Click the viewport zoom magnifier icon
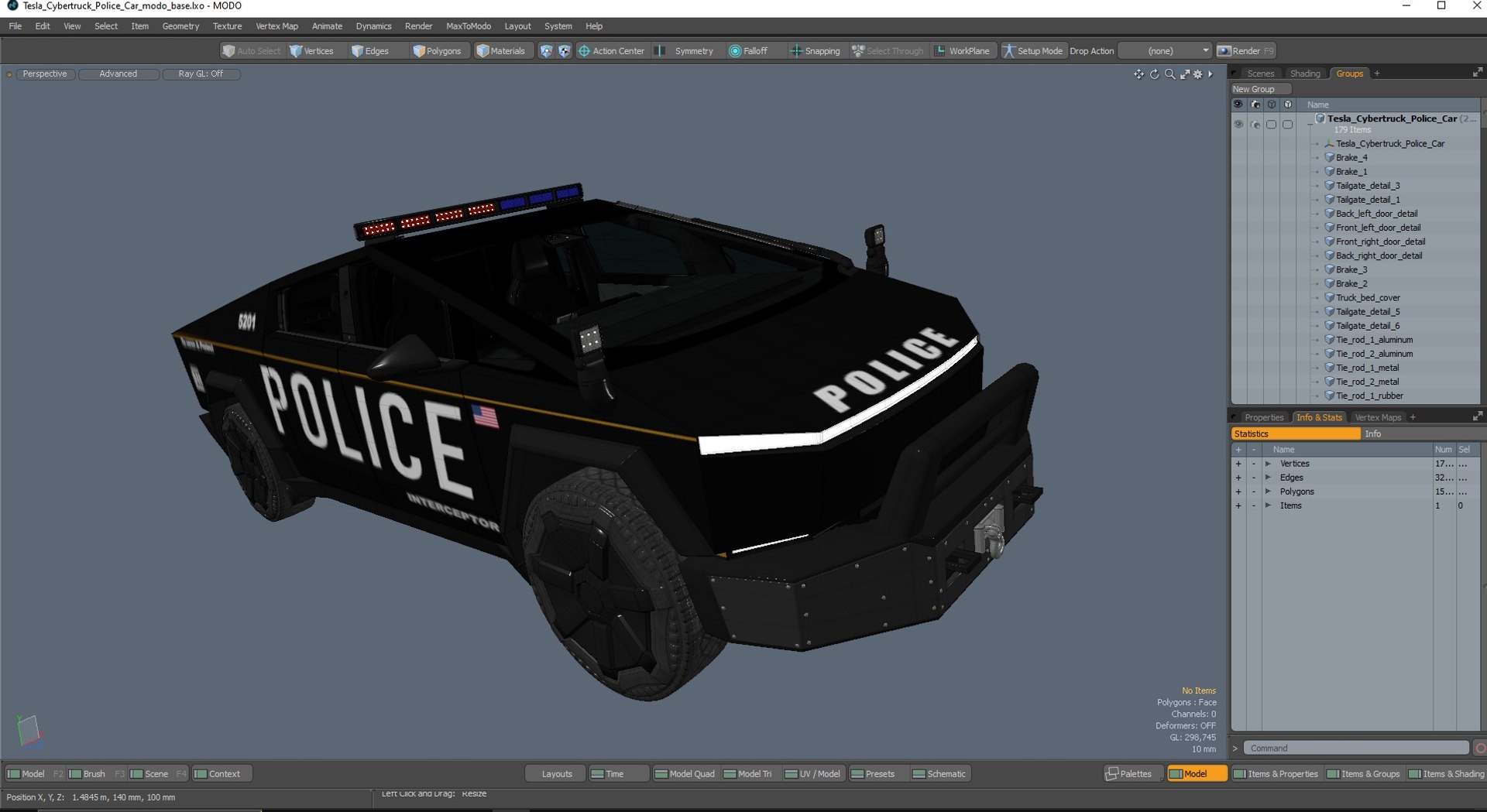The height and width of the screenshot is (812, 1487). pyautogui.click(x=1169, y=74)
